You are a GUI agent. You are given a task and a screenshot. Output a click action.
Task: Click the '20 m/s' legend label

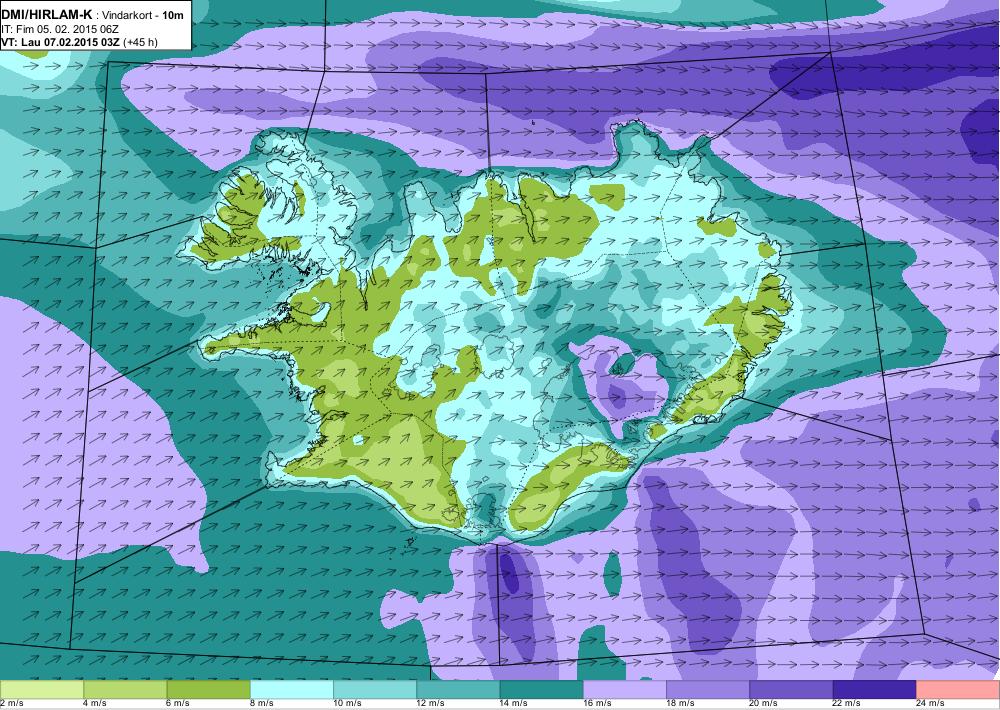point(764,704)
